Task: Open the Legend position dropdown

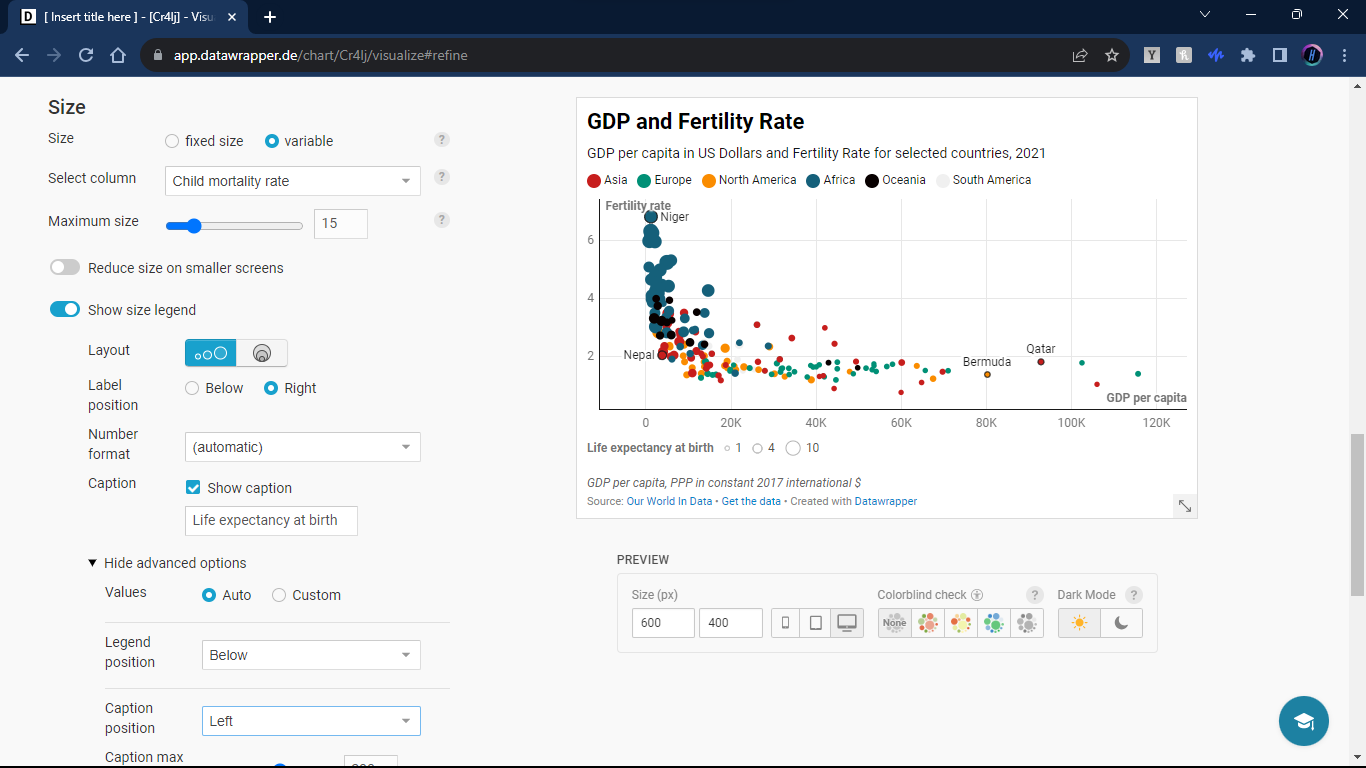Action: click(310, 655)
